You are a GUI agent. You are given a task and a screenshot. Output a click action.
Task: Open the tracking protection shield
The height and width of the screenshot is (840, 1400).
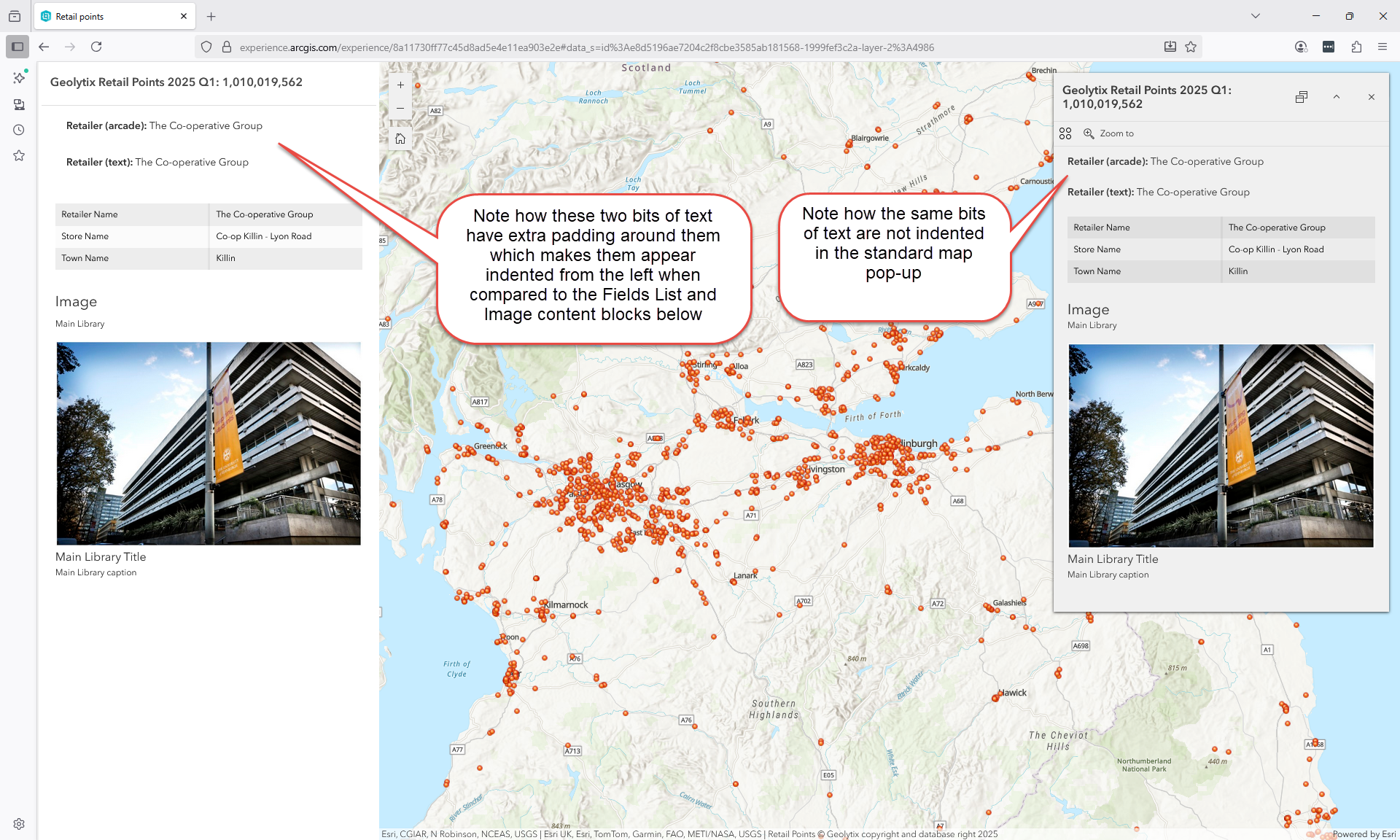(x=206, y=47)
